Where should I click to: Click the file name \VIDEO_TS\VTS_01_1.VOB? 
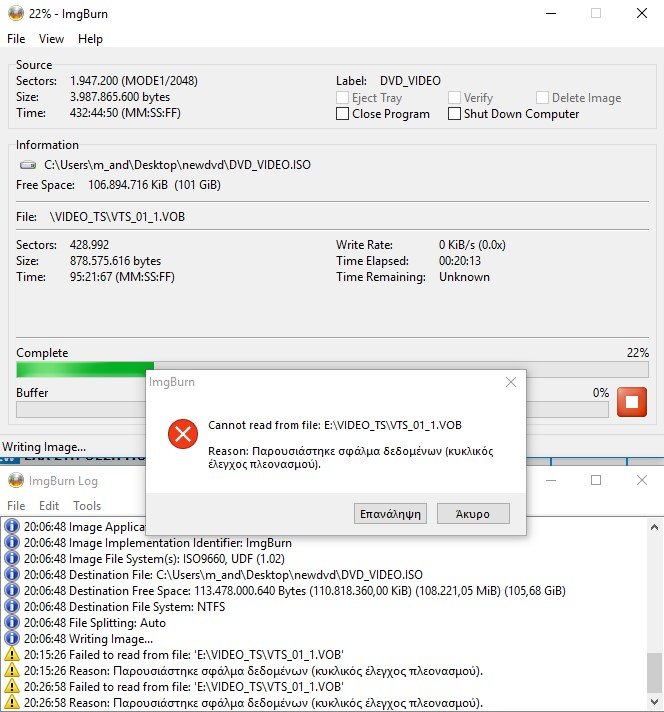(x=117, y=217)
